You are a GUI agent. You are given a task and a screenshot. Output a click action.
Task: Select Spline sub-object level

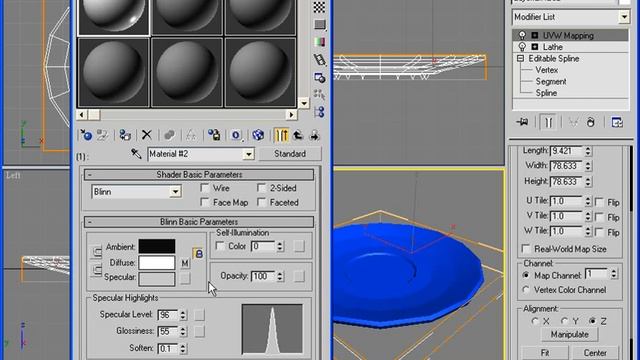tap(546, 93)
